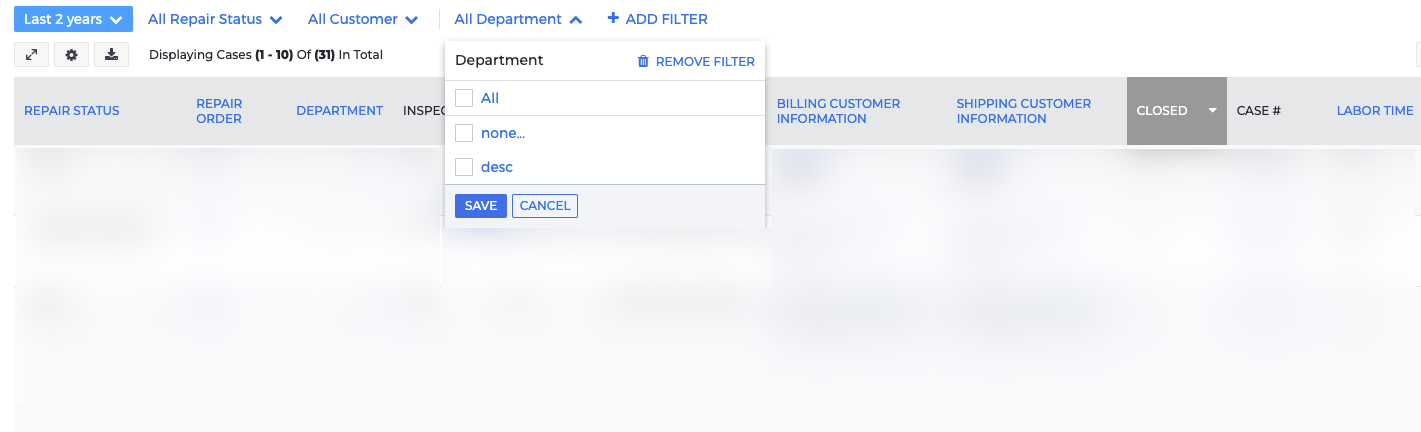Click the Cancel button

pyautogui.click(x=545, y=206)
